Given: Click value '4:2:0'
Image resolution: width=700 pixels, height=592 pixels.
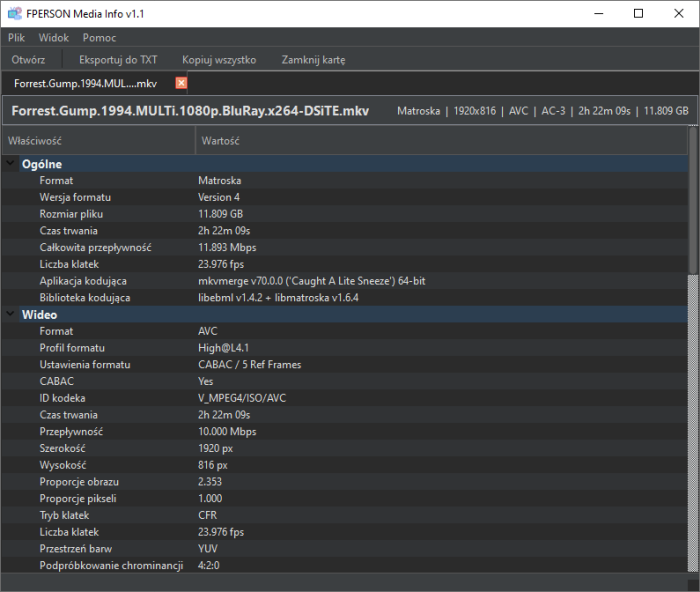Looking at the screenshot, I should pyautogui.click(x=208, y=565).
